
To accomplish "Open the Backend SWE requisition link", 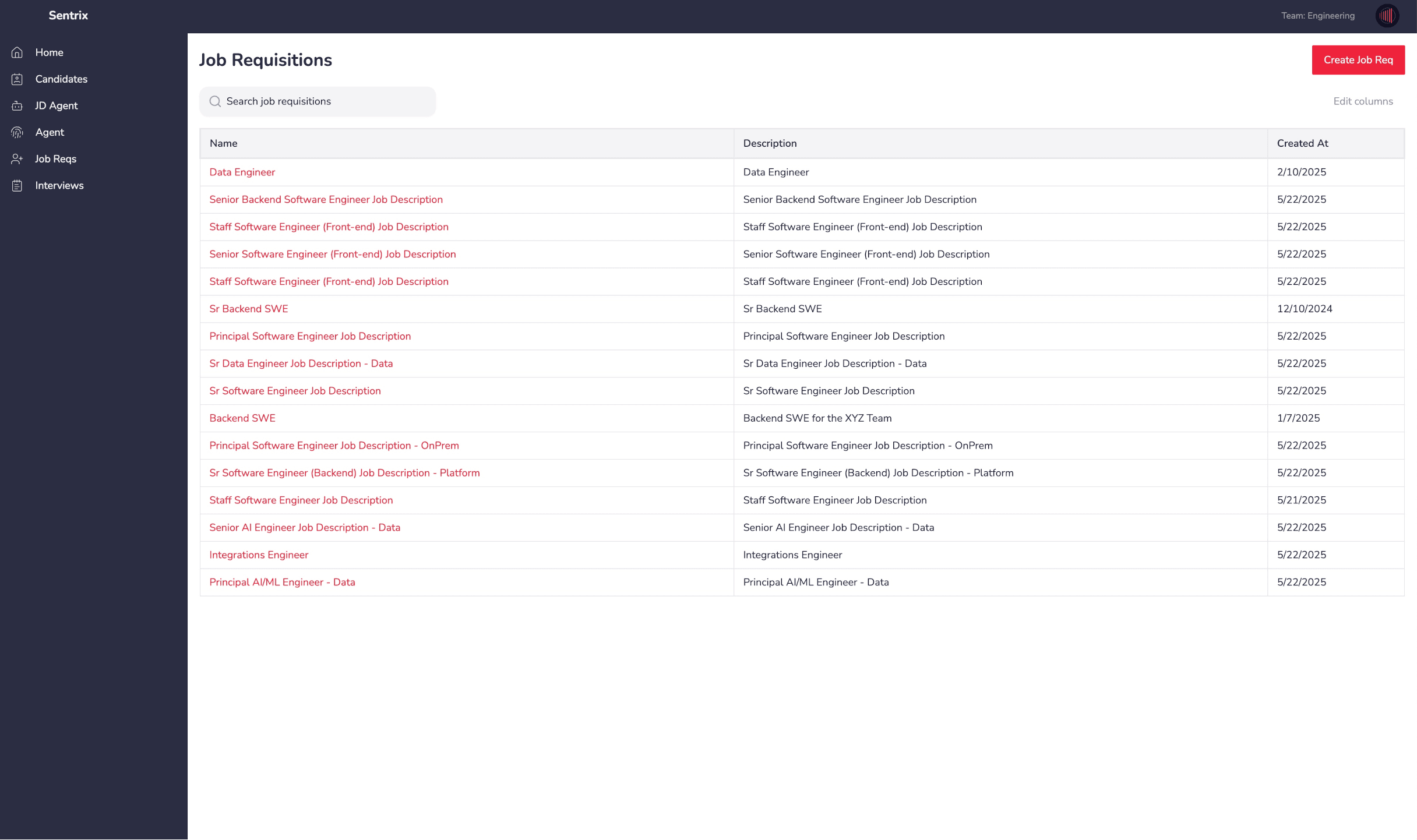I will pyautogui.click(x=242, y=419).
